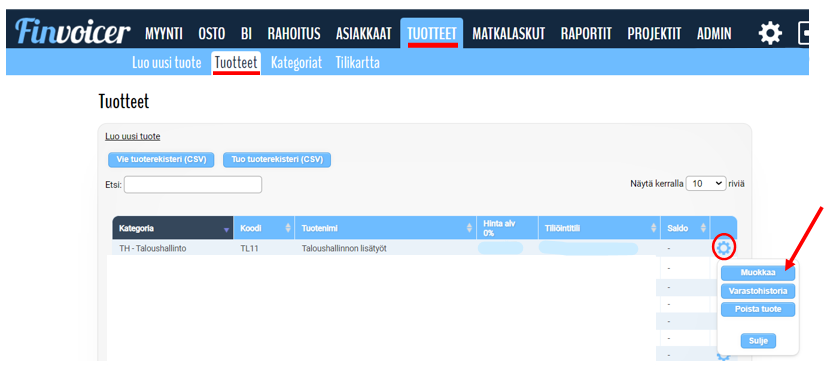Sort by Saldo column sort arrows
The width and height of the screenshot is (830, 376).
pyautogui.click(x=703, y=228)
